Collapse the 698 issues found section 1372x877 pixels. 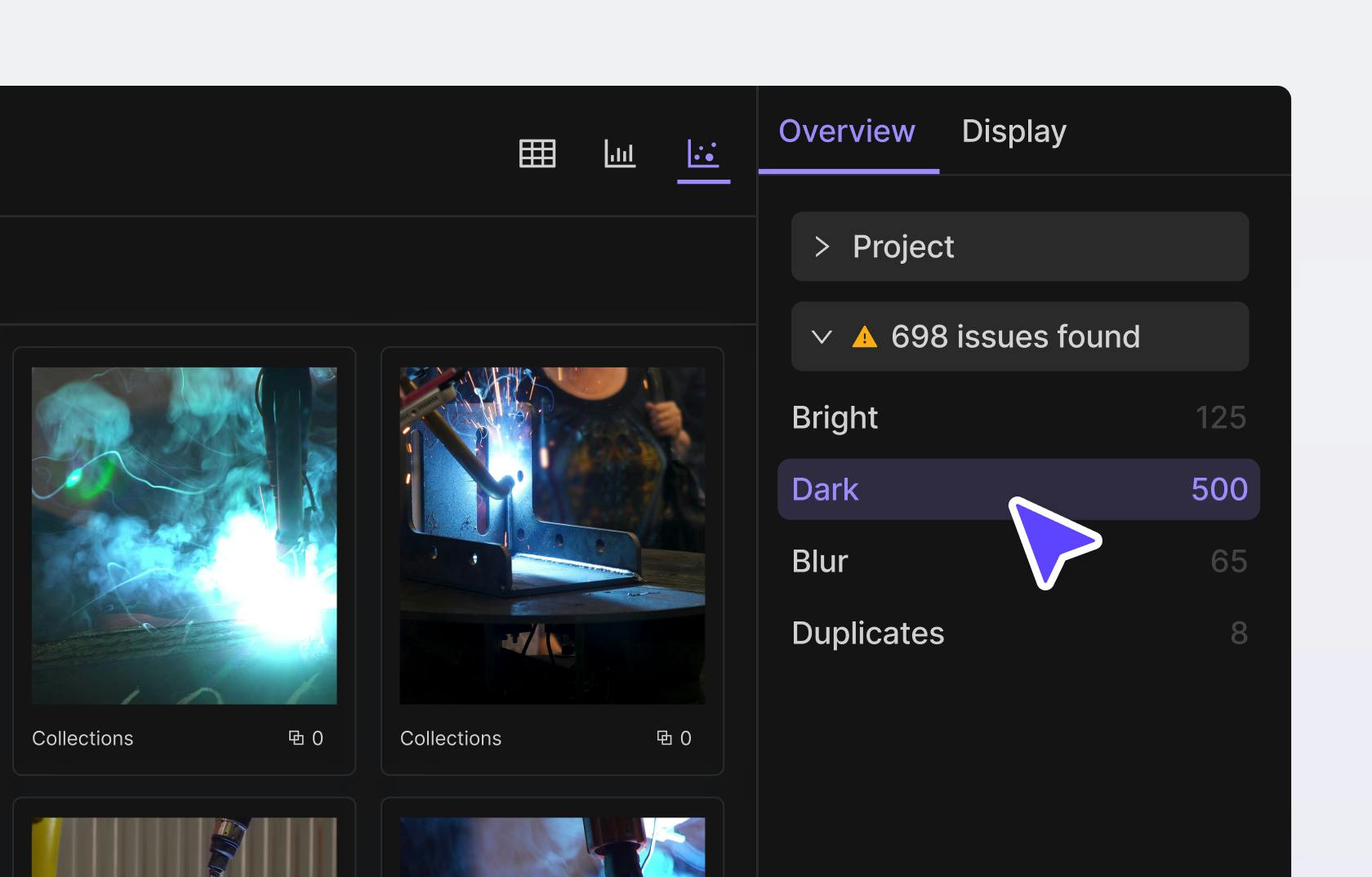(x=822, y=337)
